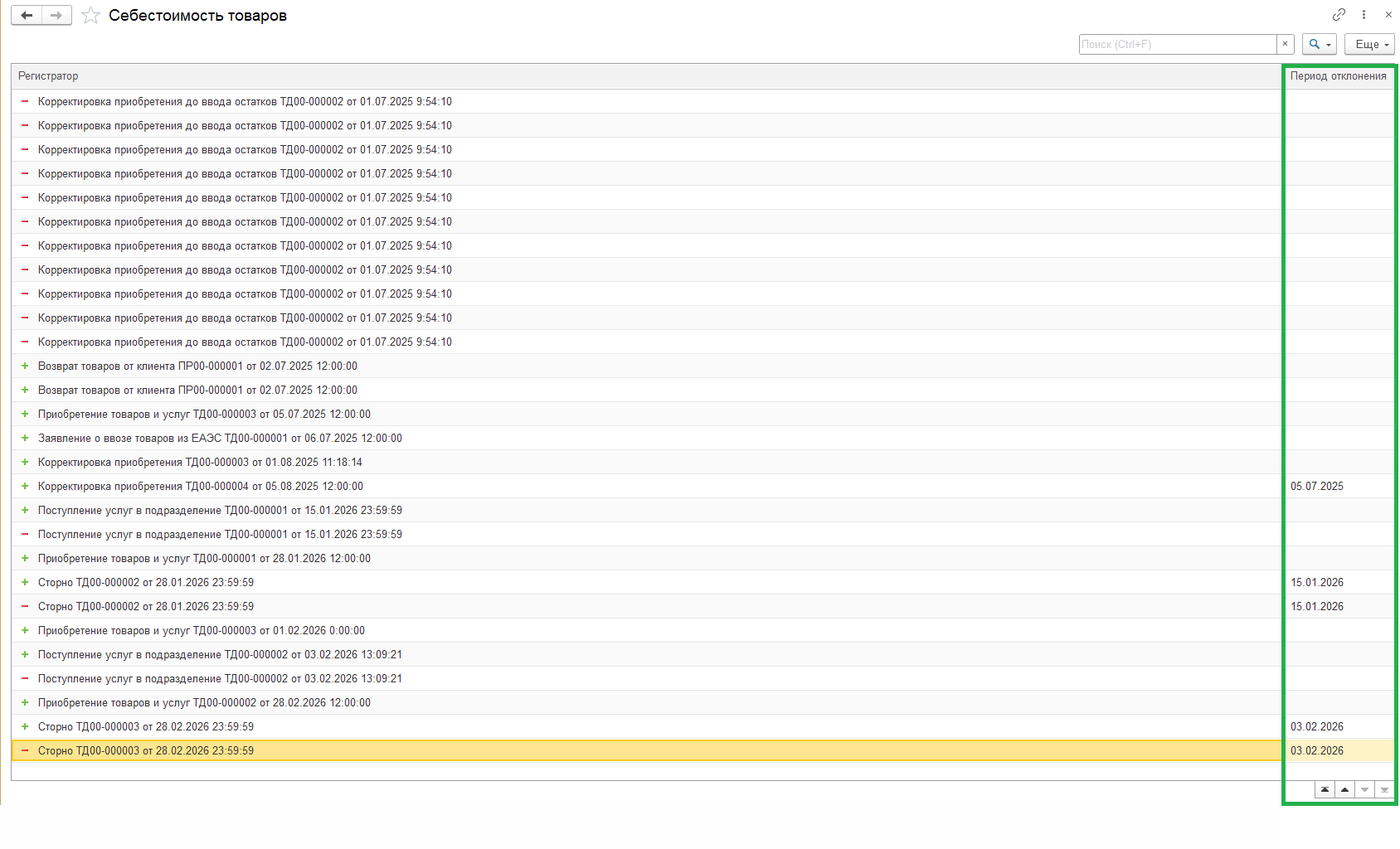Sort by the Регистратор column header
Image resolution: width=1400 pixels, height=849 pixels.
coord(48,76)
